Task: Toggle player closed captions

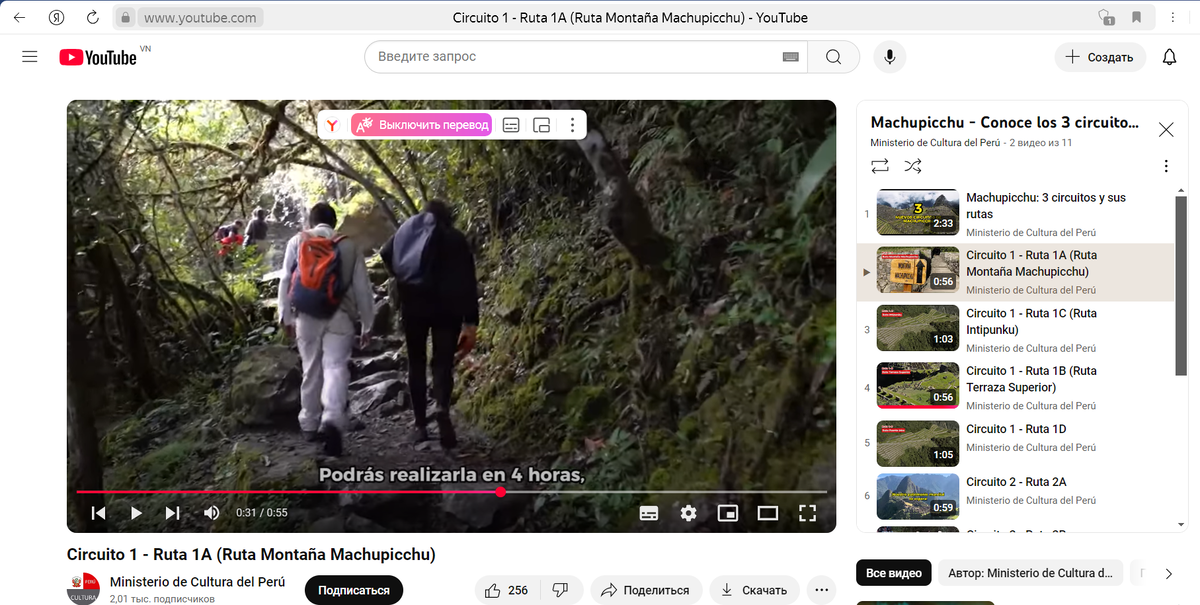Action: [649, 513]
